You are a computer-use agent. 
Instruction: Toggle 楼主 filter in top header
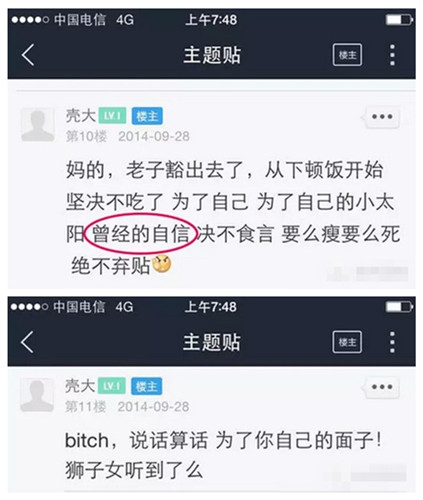coord(347,55)
